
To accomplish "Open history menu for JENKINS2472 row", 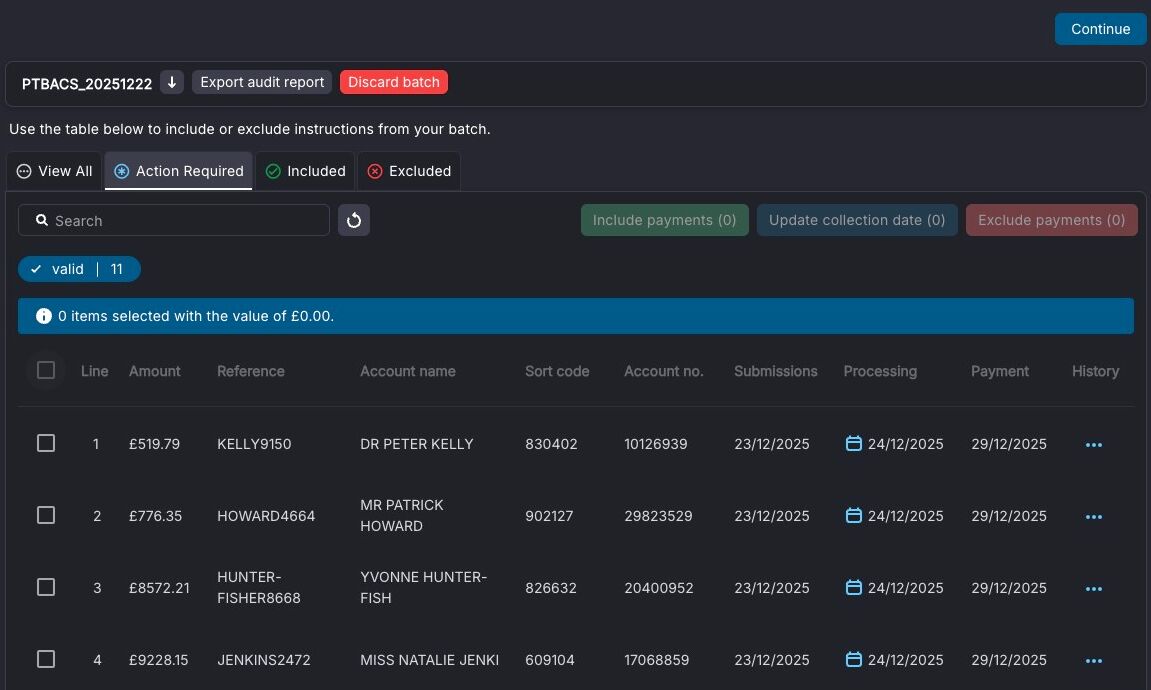I will coord(1094,661).
